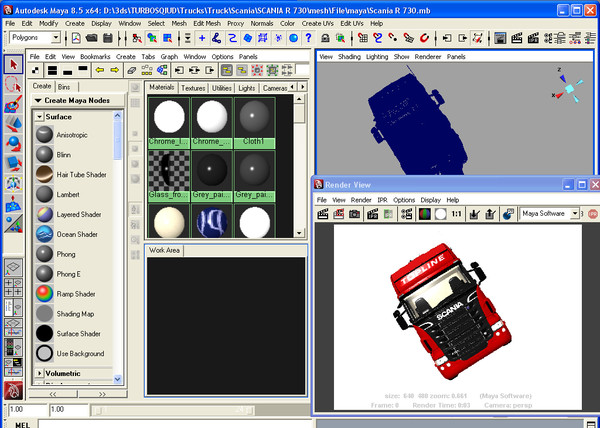Switch to the Textures tab
Image resolution: width=600 pixels, height=428 pixels.
point(193,88)
